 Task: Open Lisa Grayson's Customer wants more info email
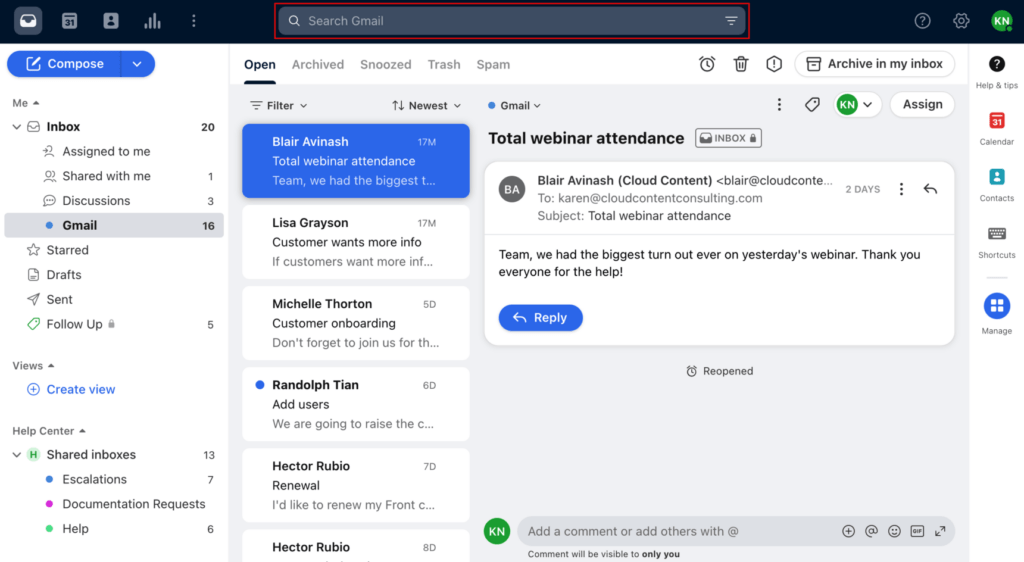pos(356,242)
